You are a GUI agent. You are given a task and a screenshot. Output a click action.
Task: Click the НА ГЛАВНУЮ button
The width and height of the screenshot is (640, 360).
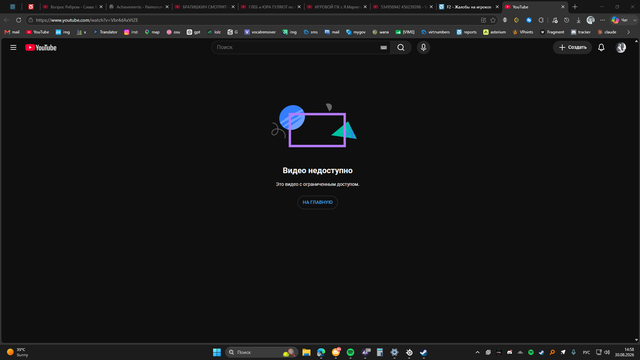tap(318, 202)
